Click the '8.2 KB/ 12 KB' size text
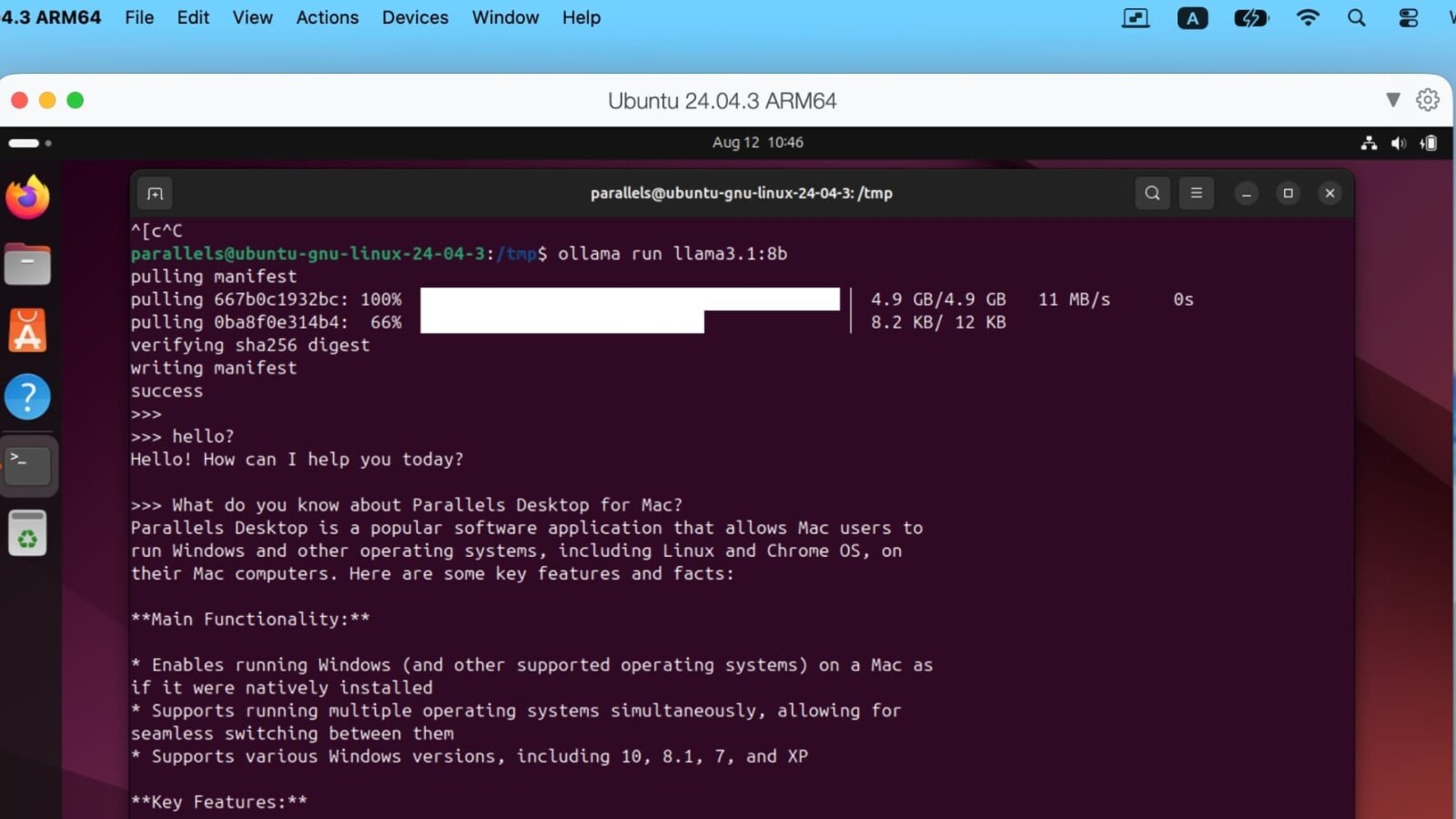The width and height of the screenshot is (1456, 819). tap(938, 322)
